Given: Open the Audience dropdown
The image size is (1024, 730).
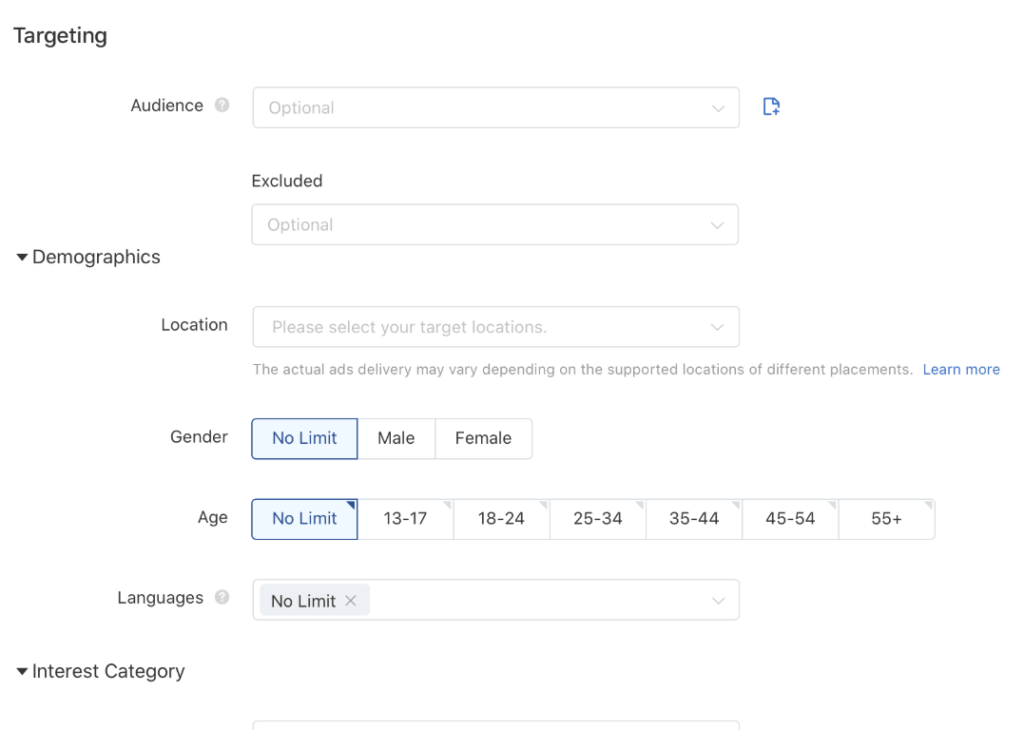Looking at the screenshot, I should [x=495, y=107].
